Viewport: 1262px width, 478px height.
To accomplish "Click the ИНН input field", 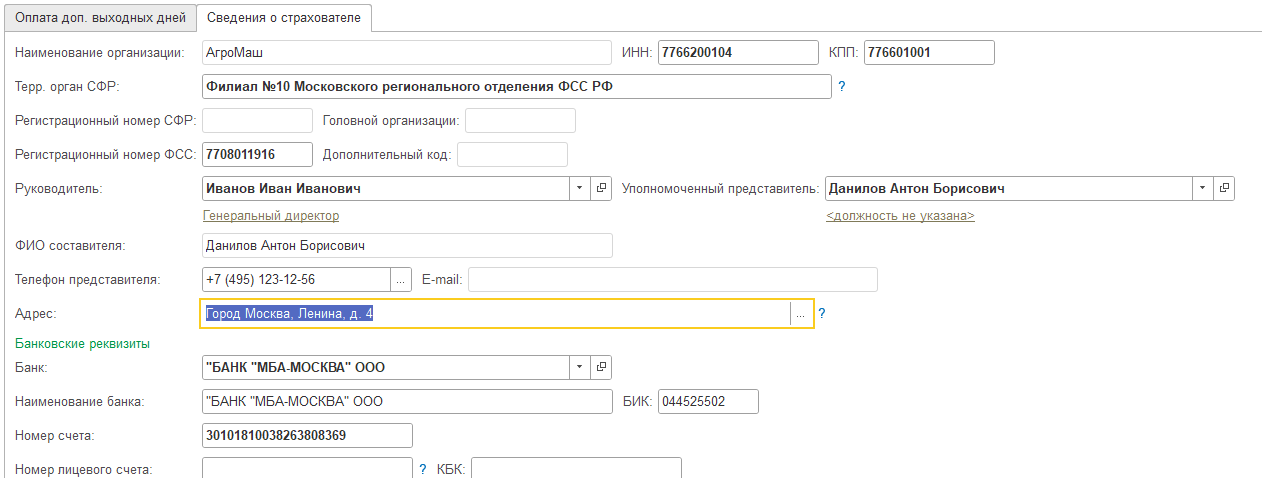I will tap(737, 52).
